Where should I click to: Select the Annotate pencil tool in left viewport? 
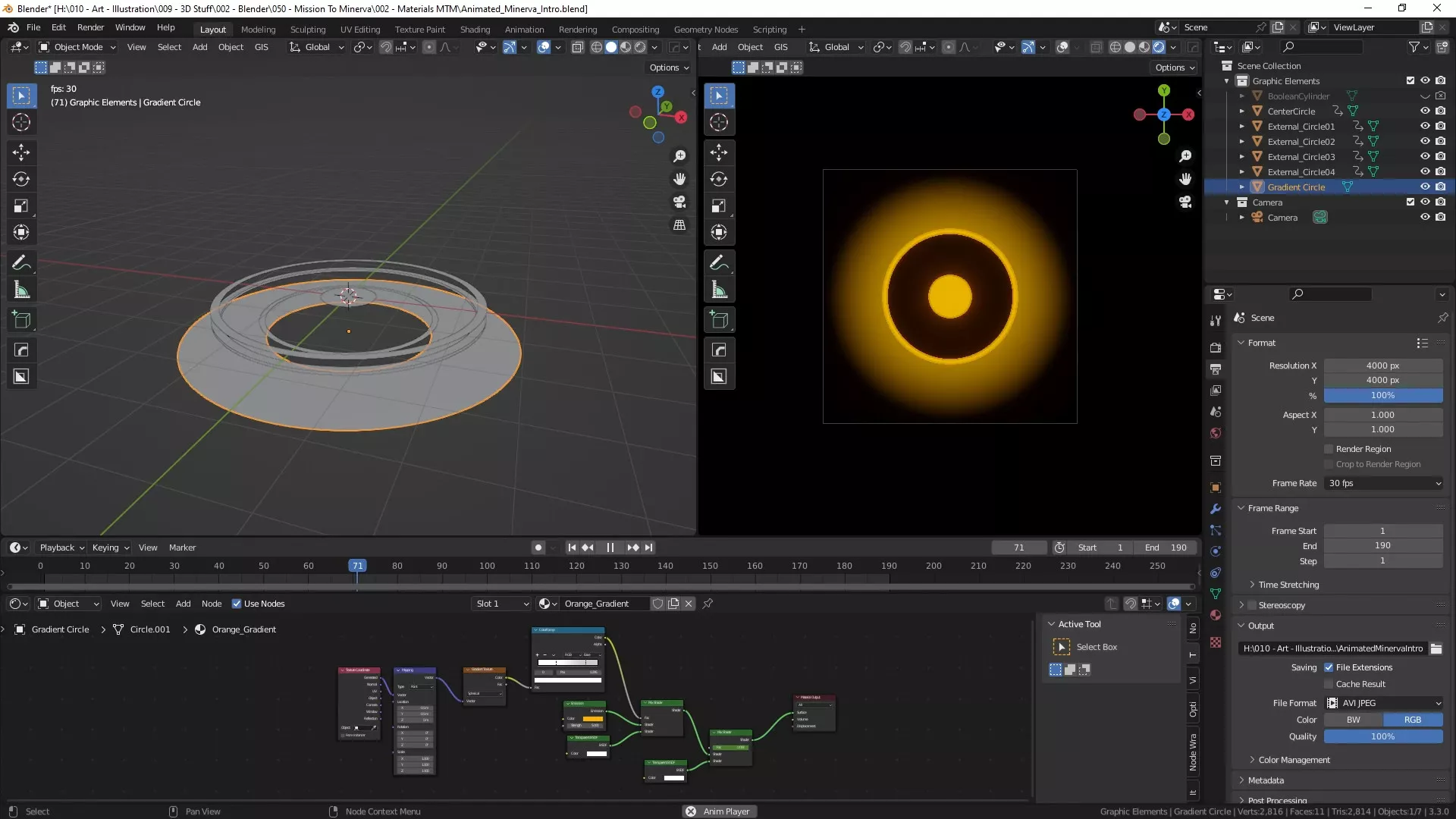pyautogui.click(x=21, y=263)
